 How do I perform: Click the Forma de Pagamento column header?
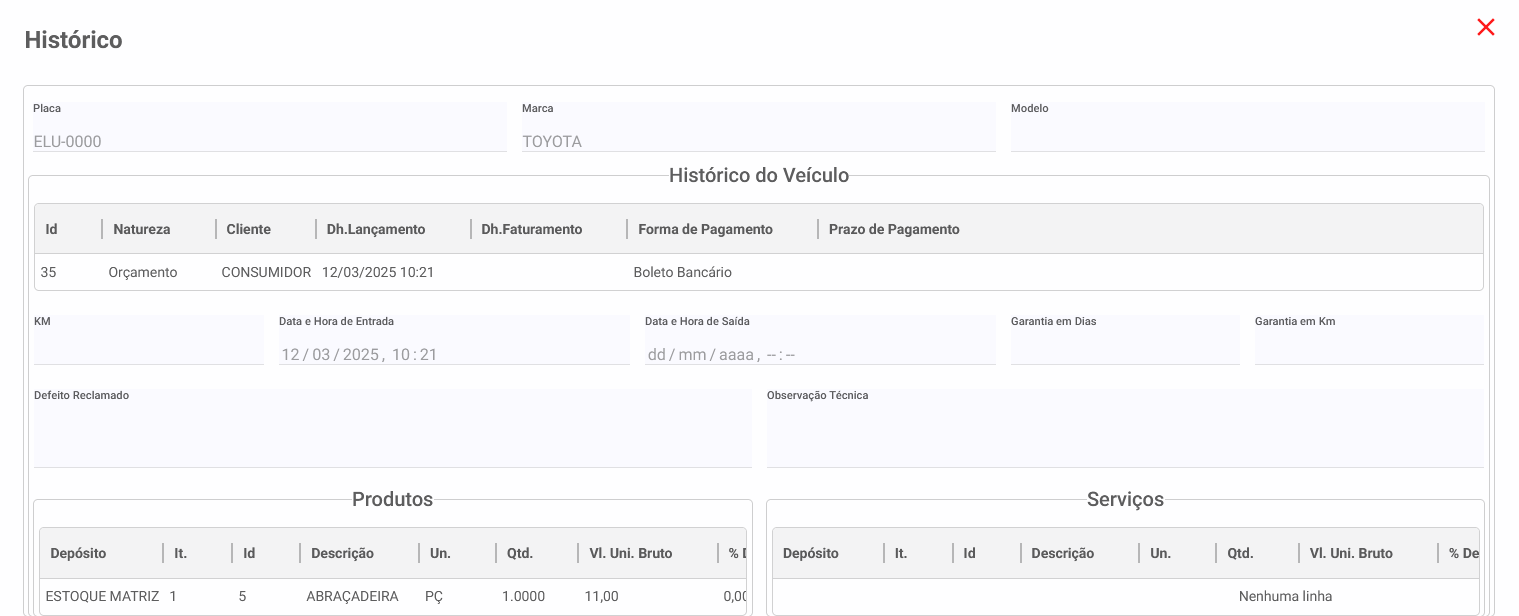tap(706, 229)
